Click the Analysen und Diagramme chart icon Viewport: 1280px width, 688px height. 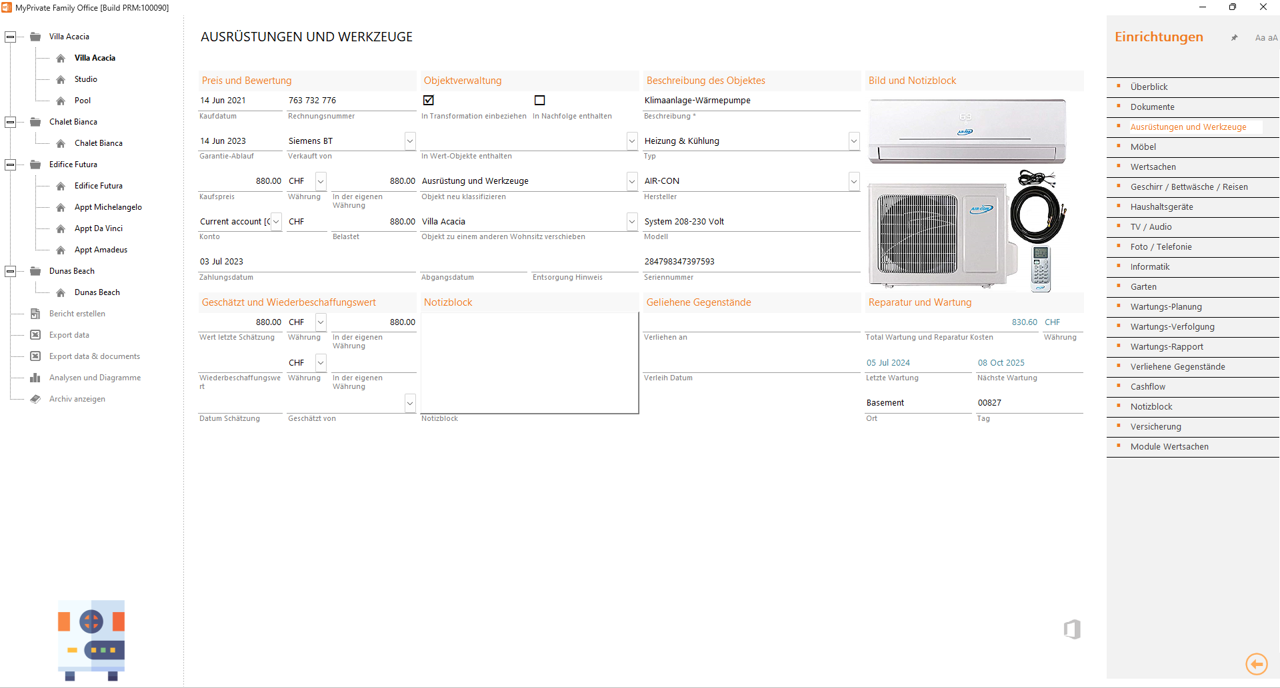35,378
